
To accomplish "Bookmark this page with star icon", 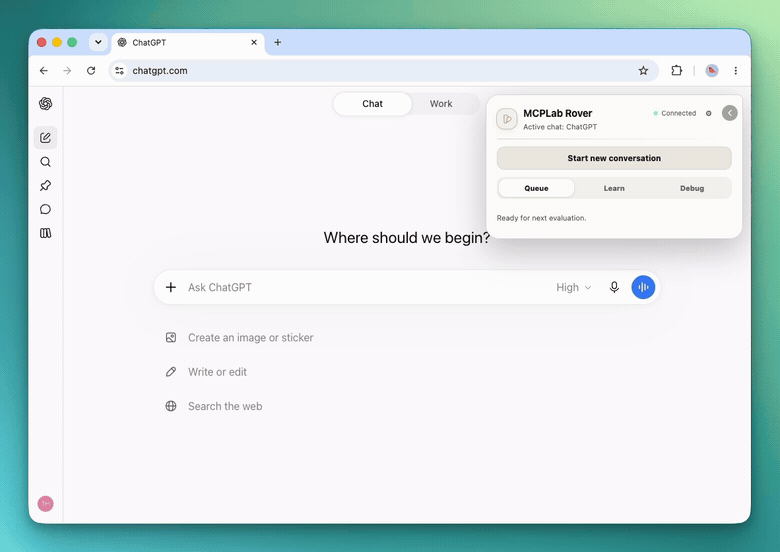I will (x=643, y=71).
